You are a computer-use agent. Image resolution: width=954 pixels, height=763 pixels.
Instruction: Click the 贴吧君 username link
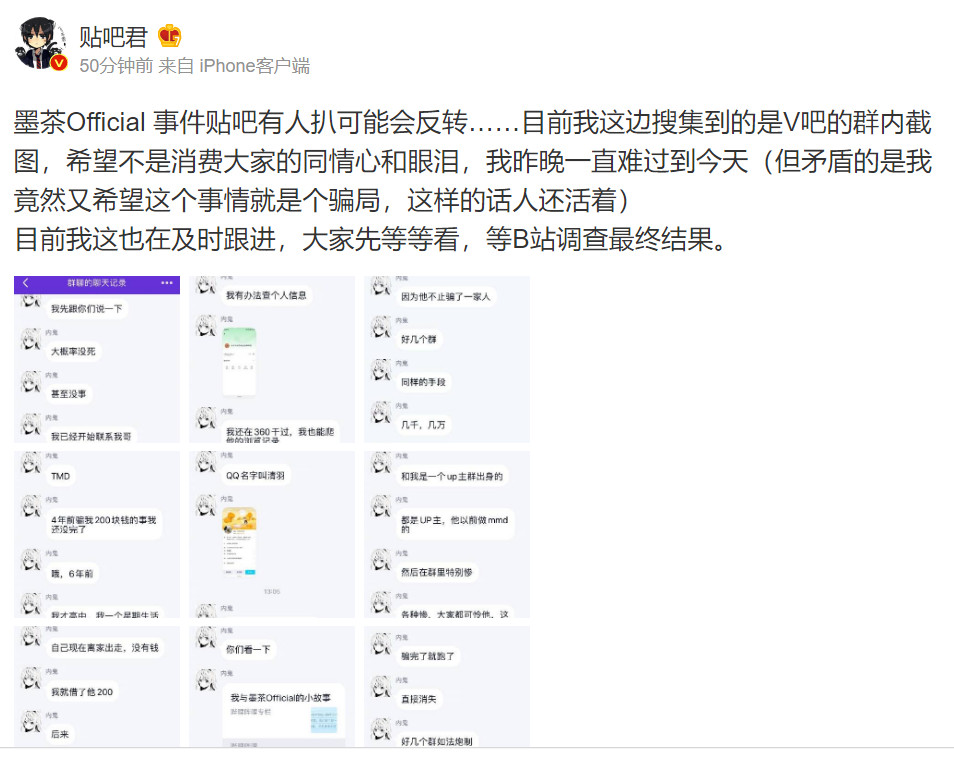coord(113,37)
